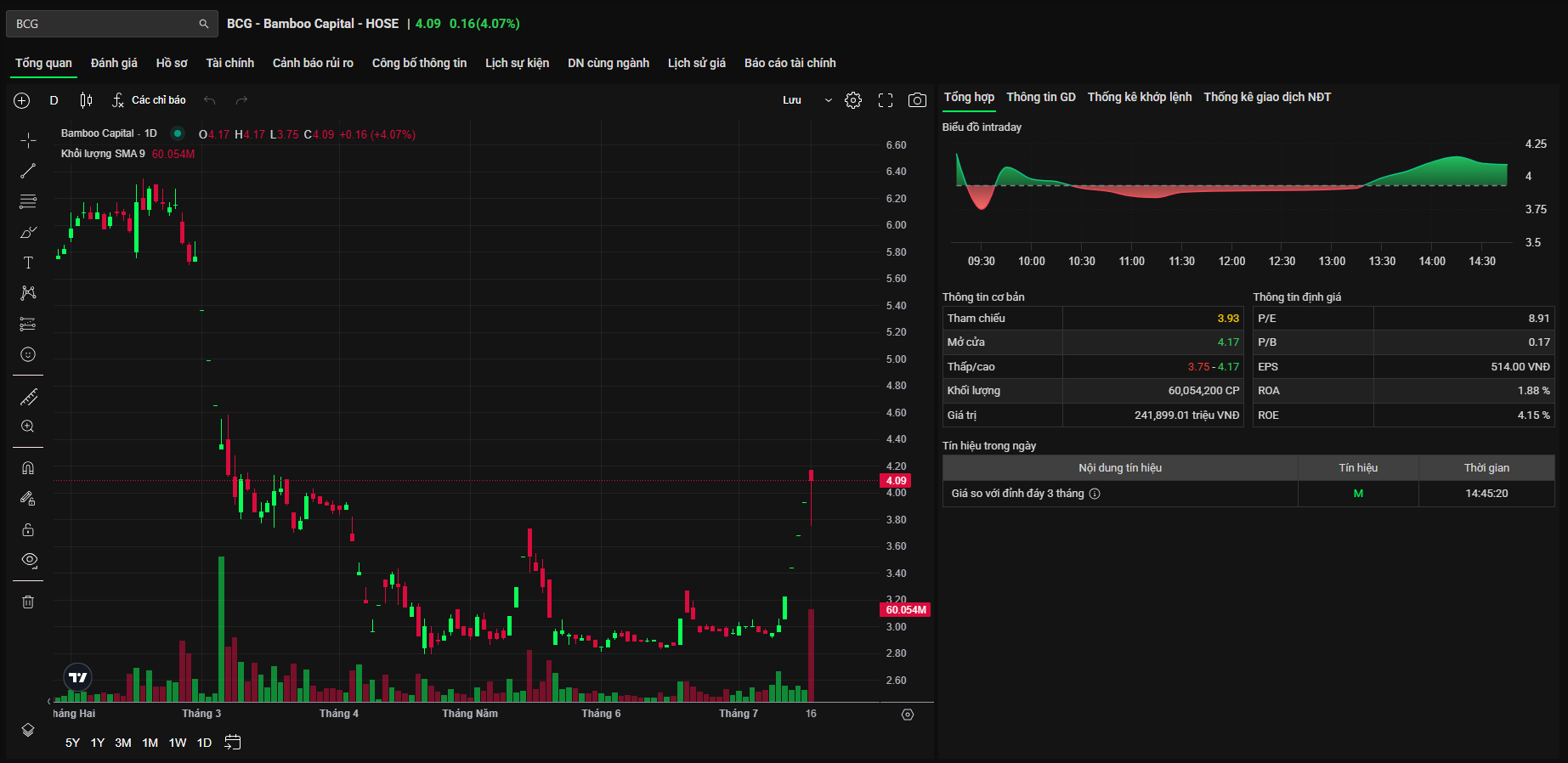This screenshot has width=1568, height=763.
Task: Open Công bố thông tin tab
Action: 419,63
